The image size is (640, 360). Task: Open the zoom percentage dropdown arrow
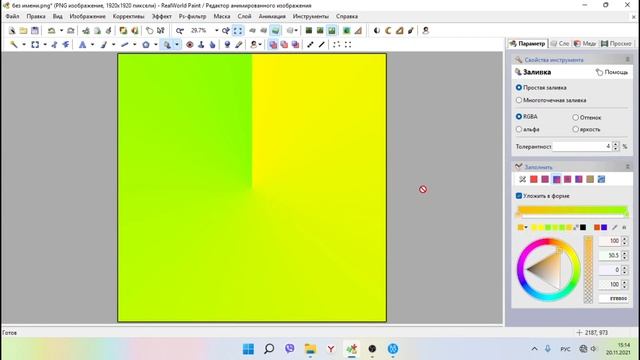[x=217, y=31]
